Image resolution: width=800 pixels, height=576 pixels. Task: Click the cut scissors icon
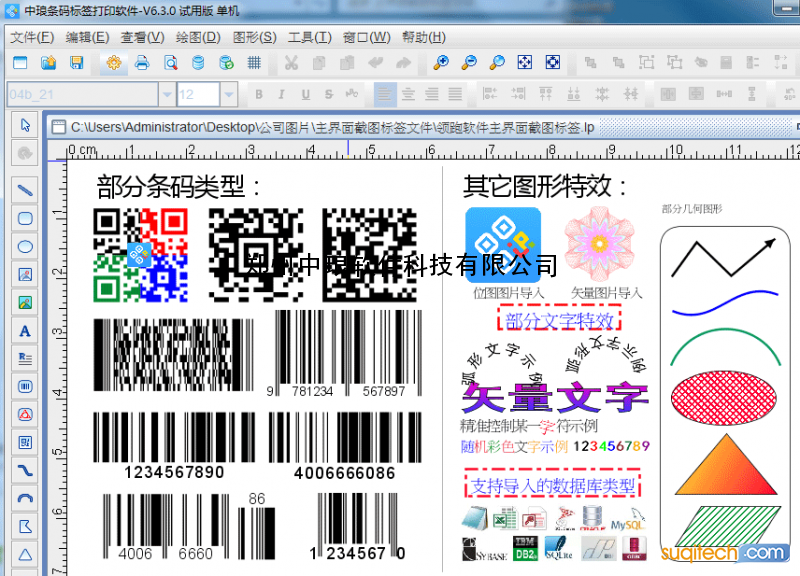click(291, 63)
